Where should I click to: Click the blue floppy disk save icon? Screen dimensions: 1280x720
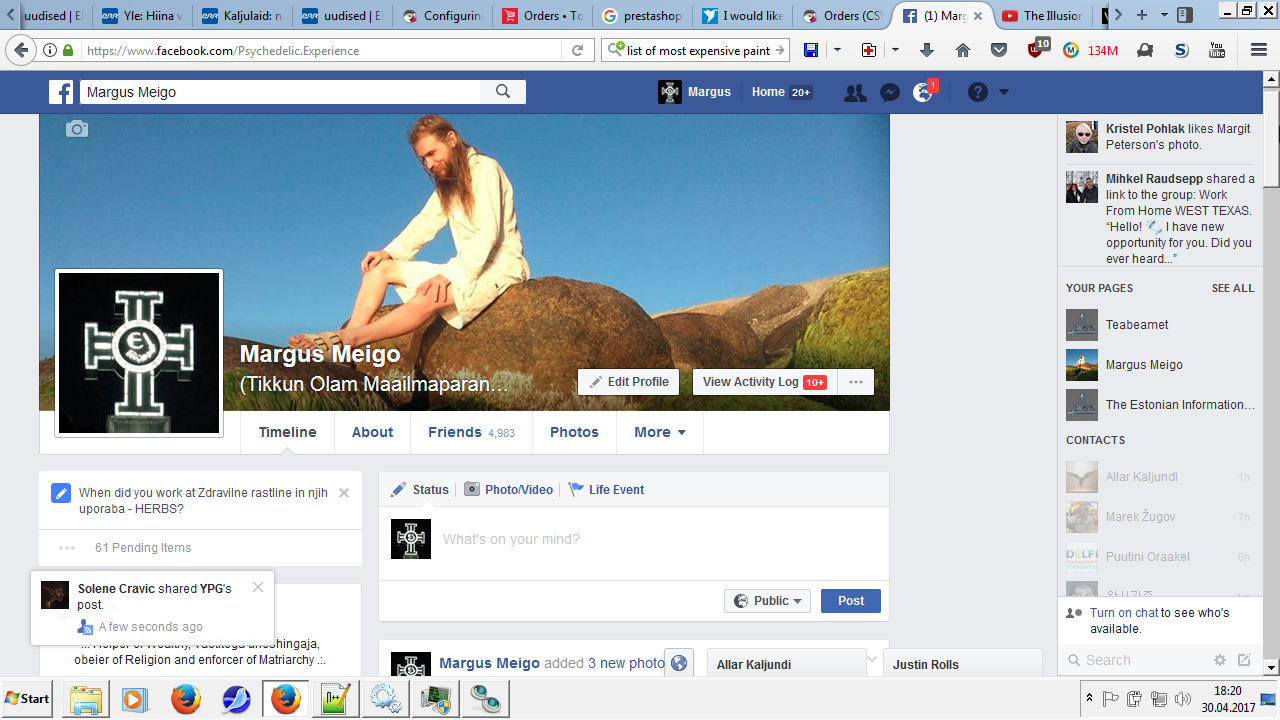[811, 50]
